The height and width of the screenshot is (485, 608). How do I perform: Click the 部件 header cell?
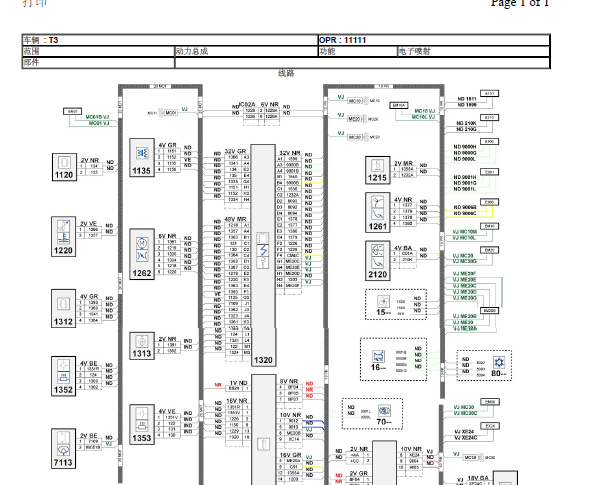pos(98,62)
